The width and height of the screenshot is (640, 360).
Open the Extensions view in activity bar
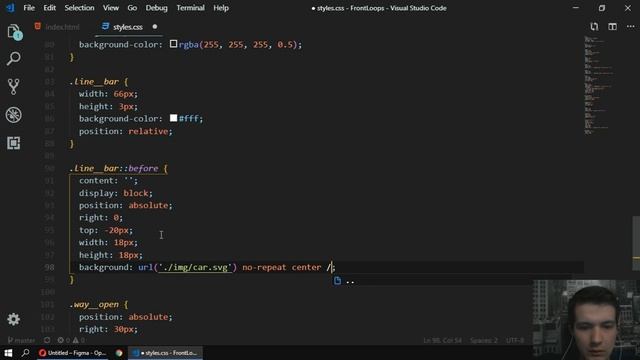click(x=13, y=143)
